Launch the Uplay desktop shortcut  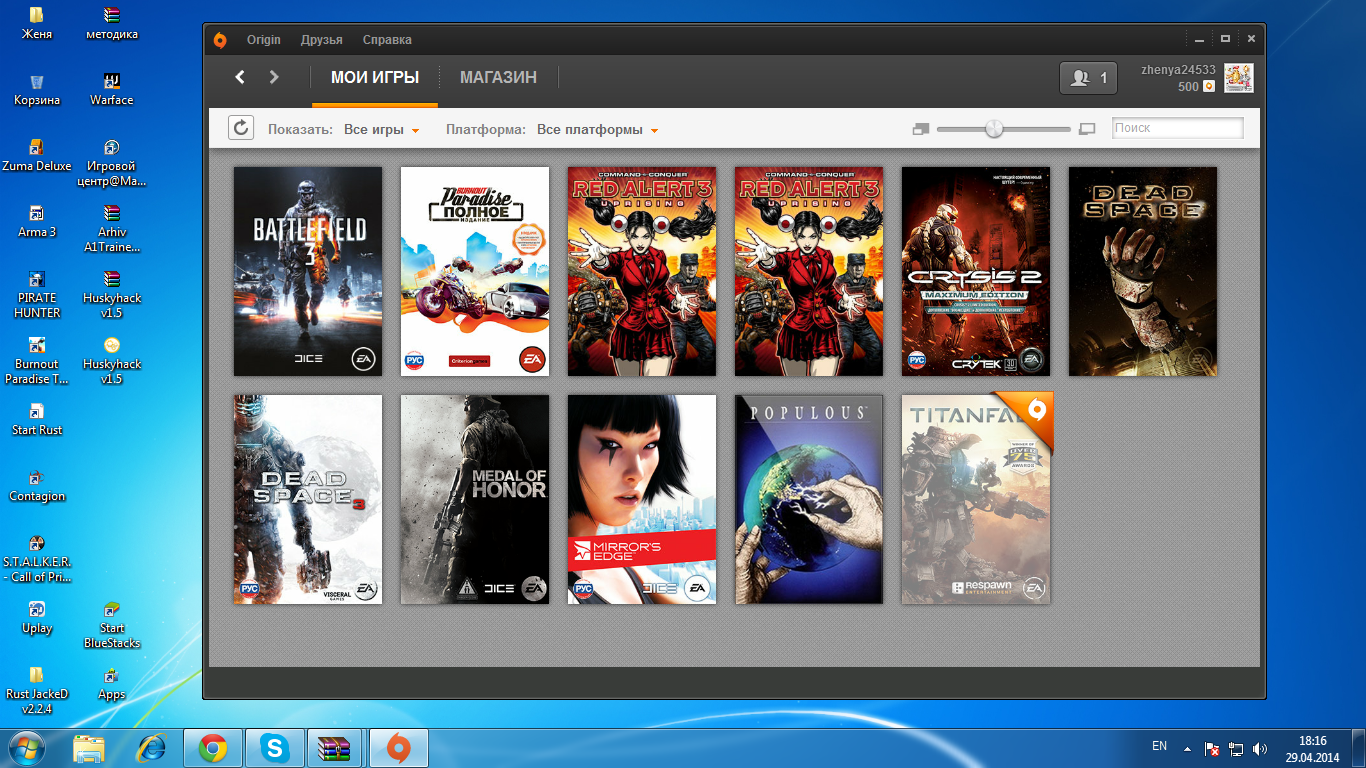point(37,617)
